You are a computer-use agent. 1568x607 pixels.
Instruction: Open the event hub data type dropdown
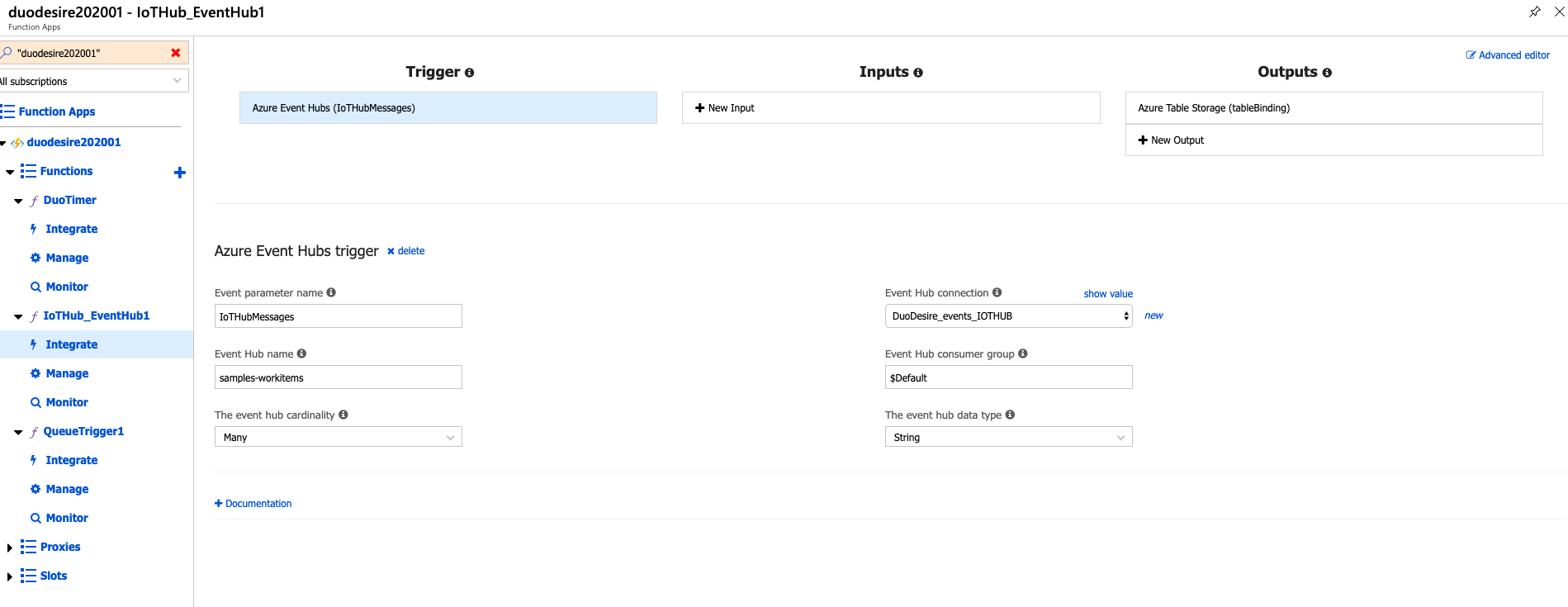1008,437
